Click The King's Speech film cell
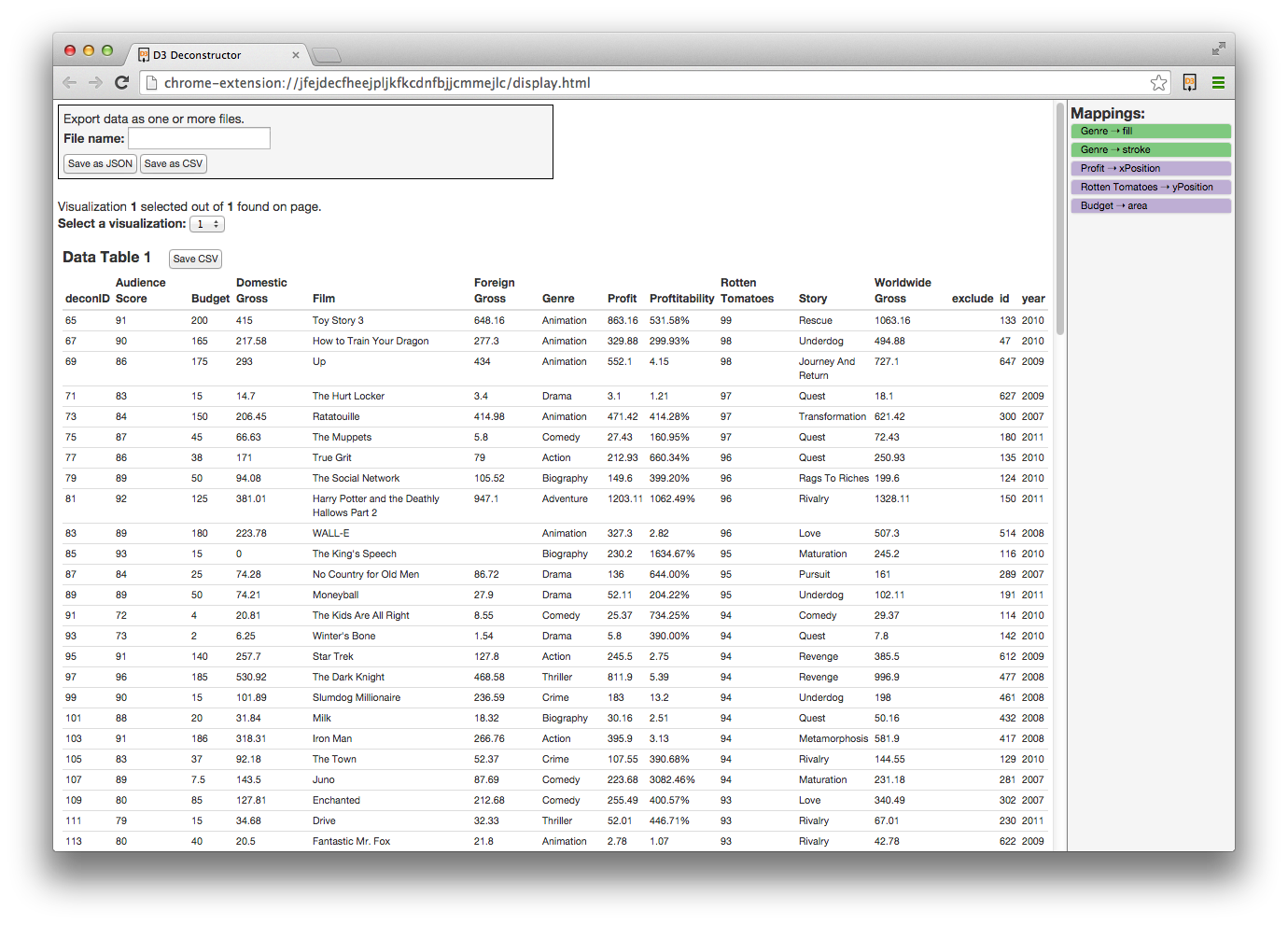Screen dimensions: 1288x925 tap(355, 554)
